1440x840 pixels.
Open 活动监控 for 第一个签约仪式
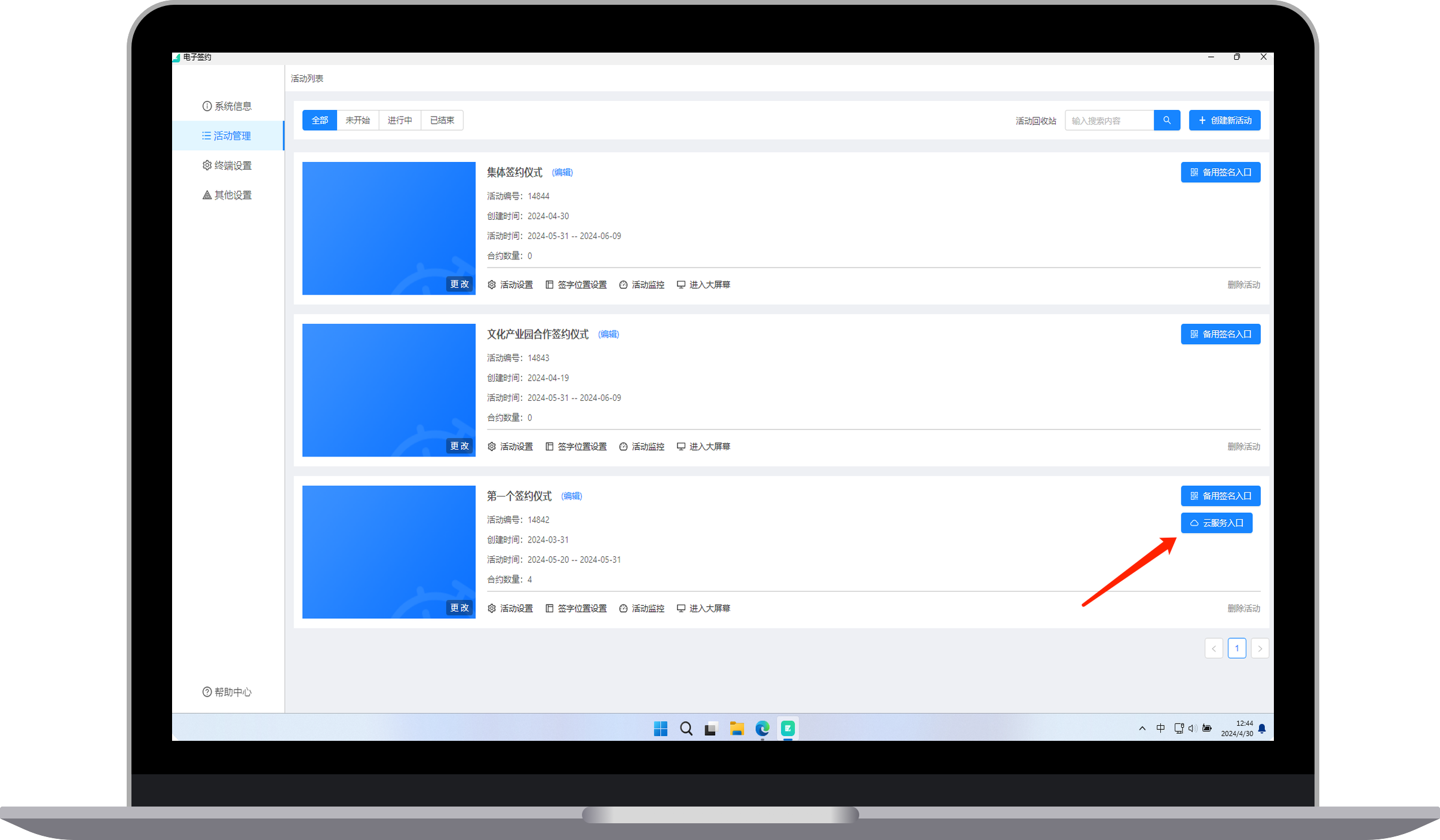642,609
